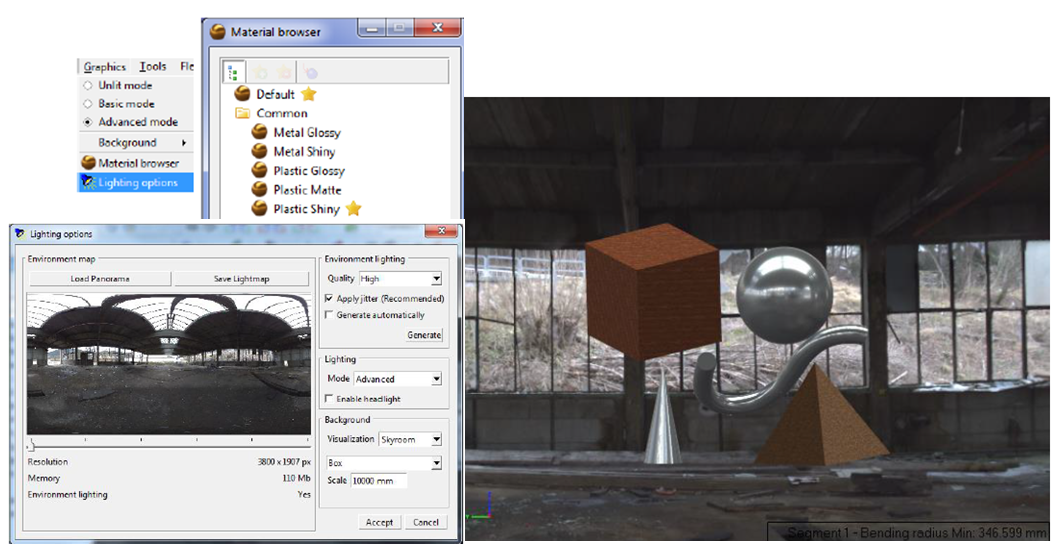Click Material browser title bar sphere icon

point(217,31)
